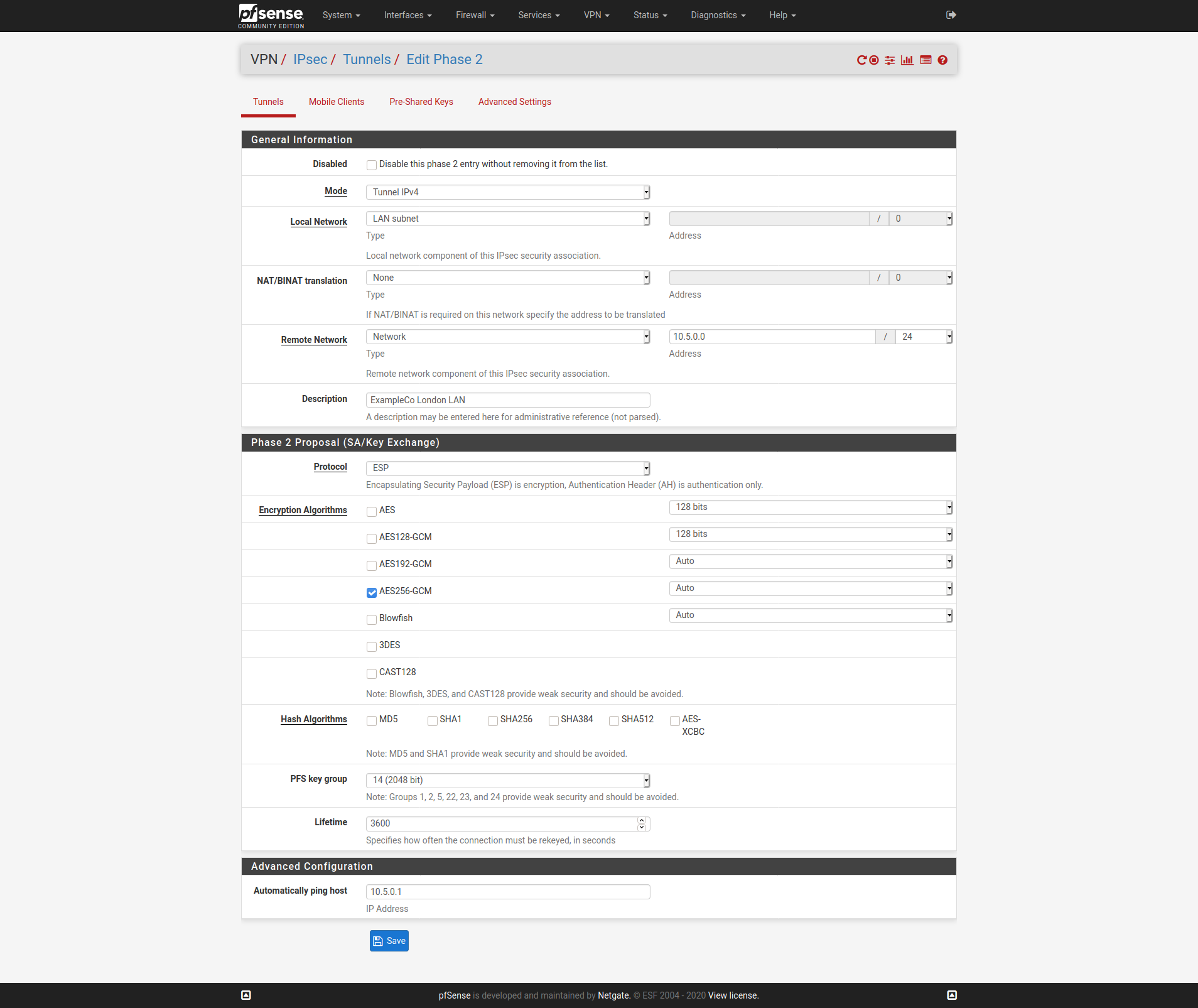Tick the SHA256 hash algorithm checkbox
The width and height of the screenshot is (1198, 1008).
point(493,720)
